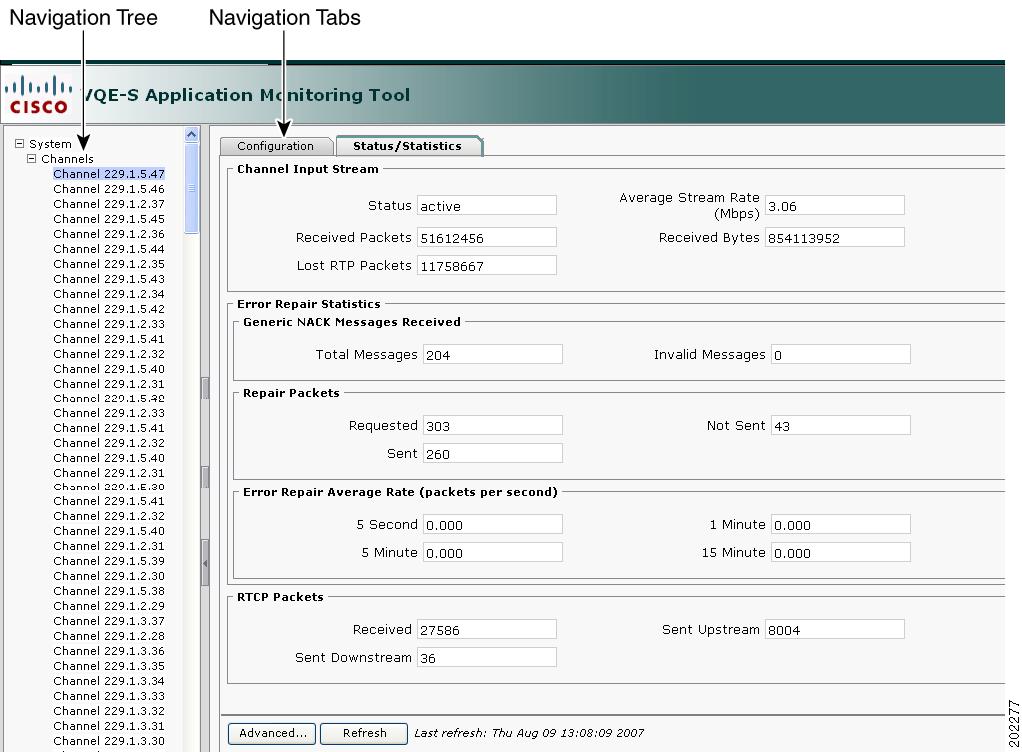
Task: Click the Cisco logo in the header
Action: 38,95
